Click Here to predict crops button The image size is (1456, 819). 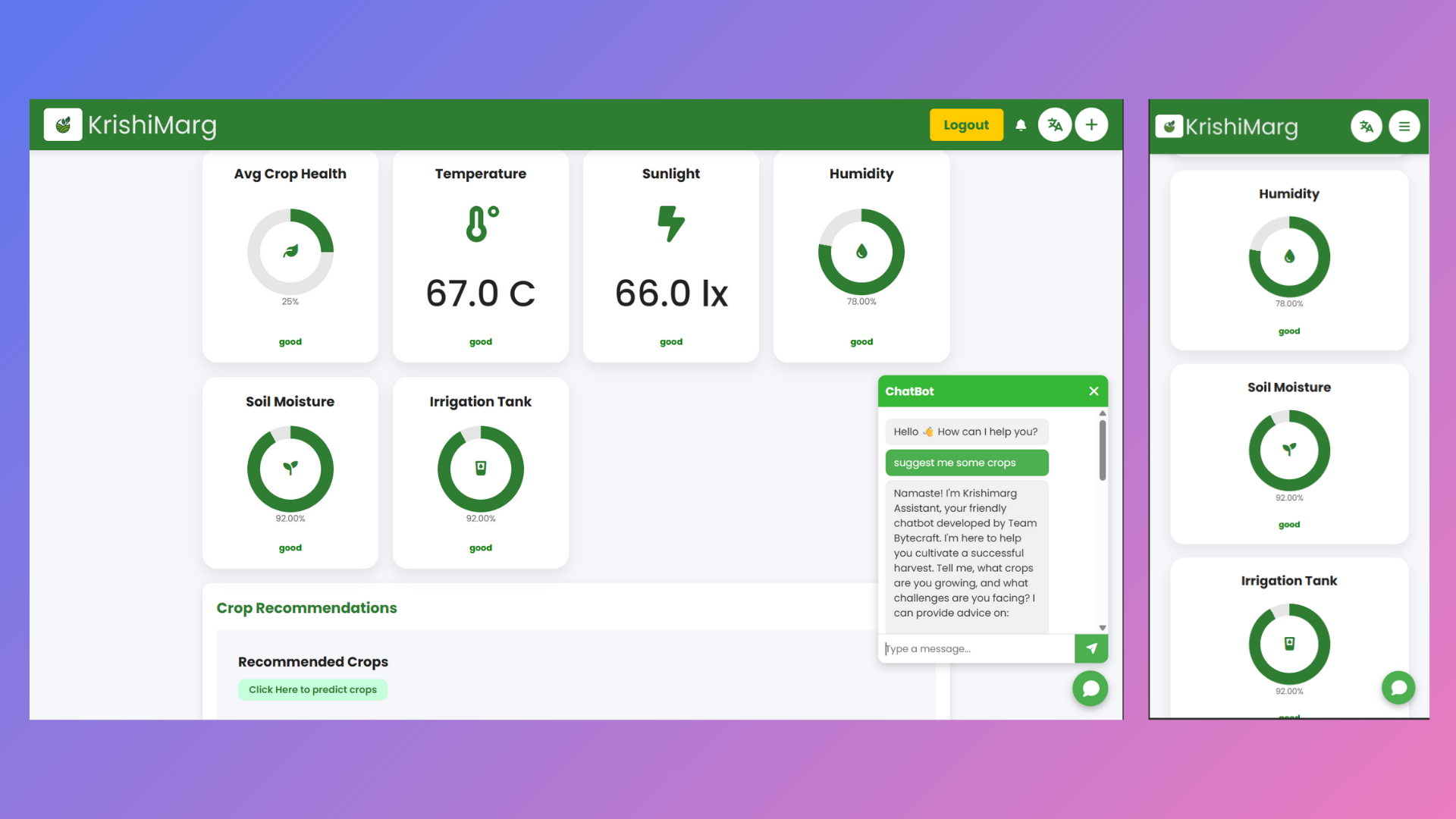point(312,689)
